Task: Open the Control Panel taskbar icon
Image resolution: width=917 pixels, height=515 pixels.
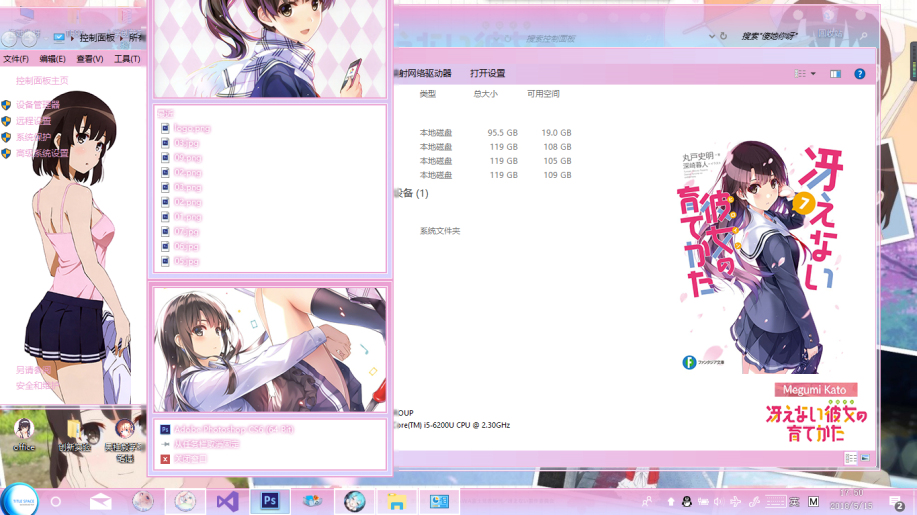Action: [439, 501]
